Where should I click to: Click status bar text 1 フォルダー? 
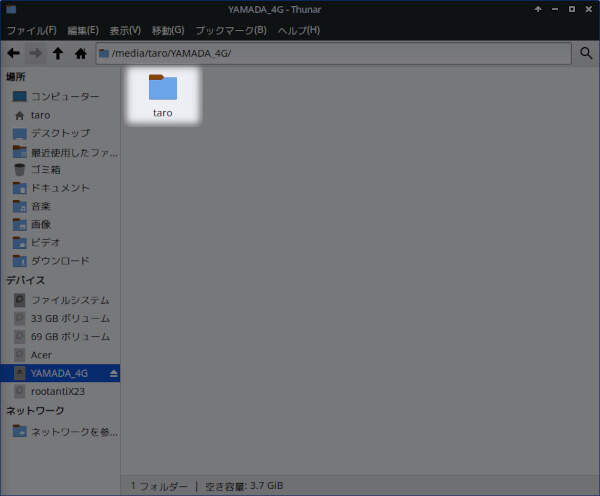[x=159, y=486]
